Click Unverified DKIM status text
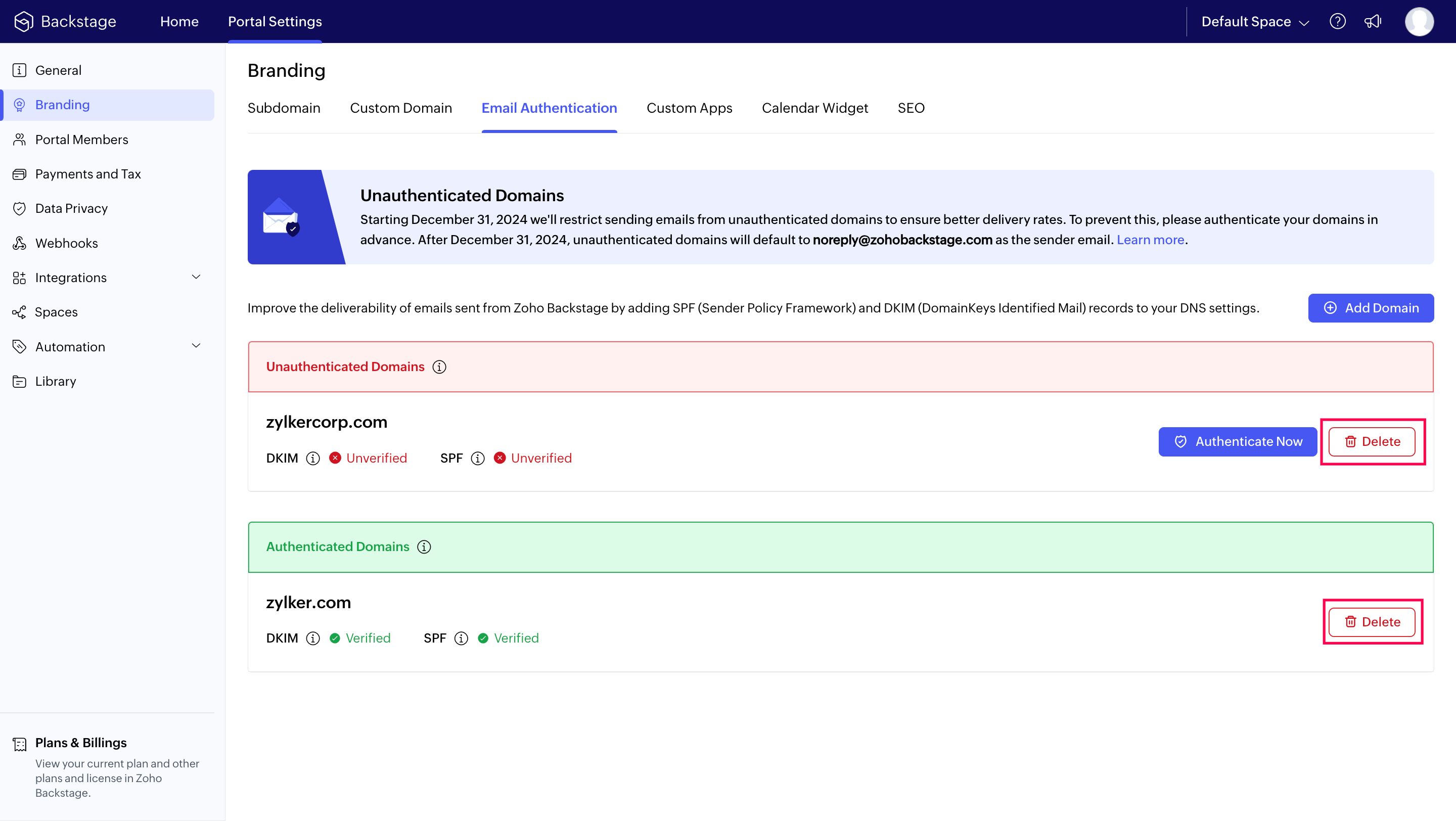 pyautogui.click(x=377, y=458)
